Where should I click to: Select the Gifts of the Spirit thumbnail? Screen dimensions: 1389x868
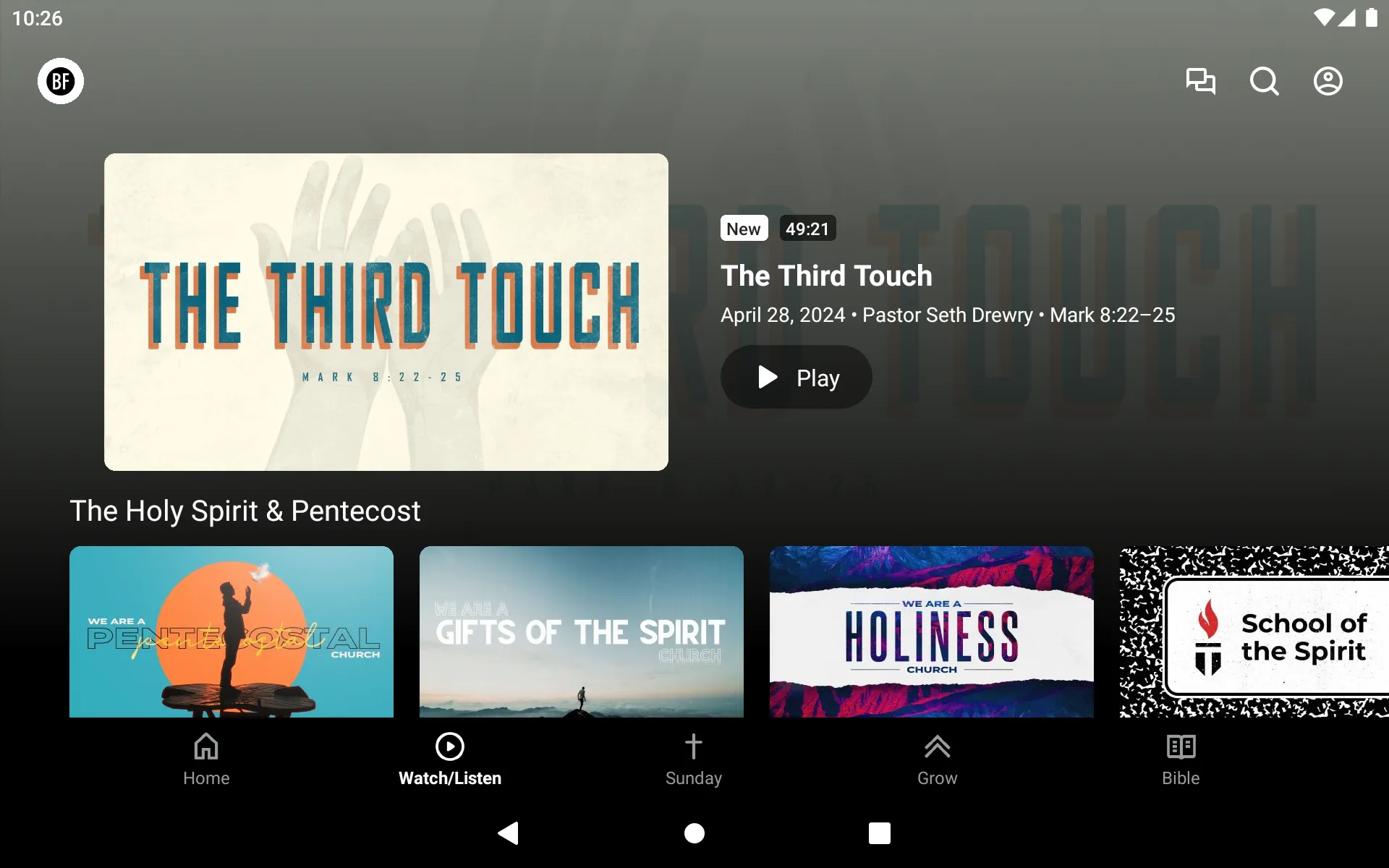[x=581, y=631]
